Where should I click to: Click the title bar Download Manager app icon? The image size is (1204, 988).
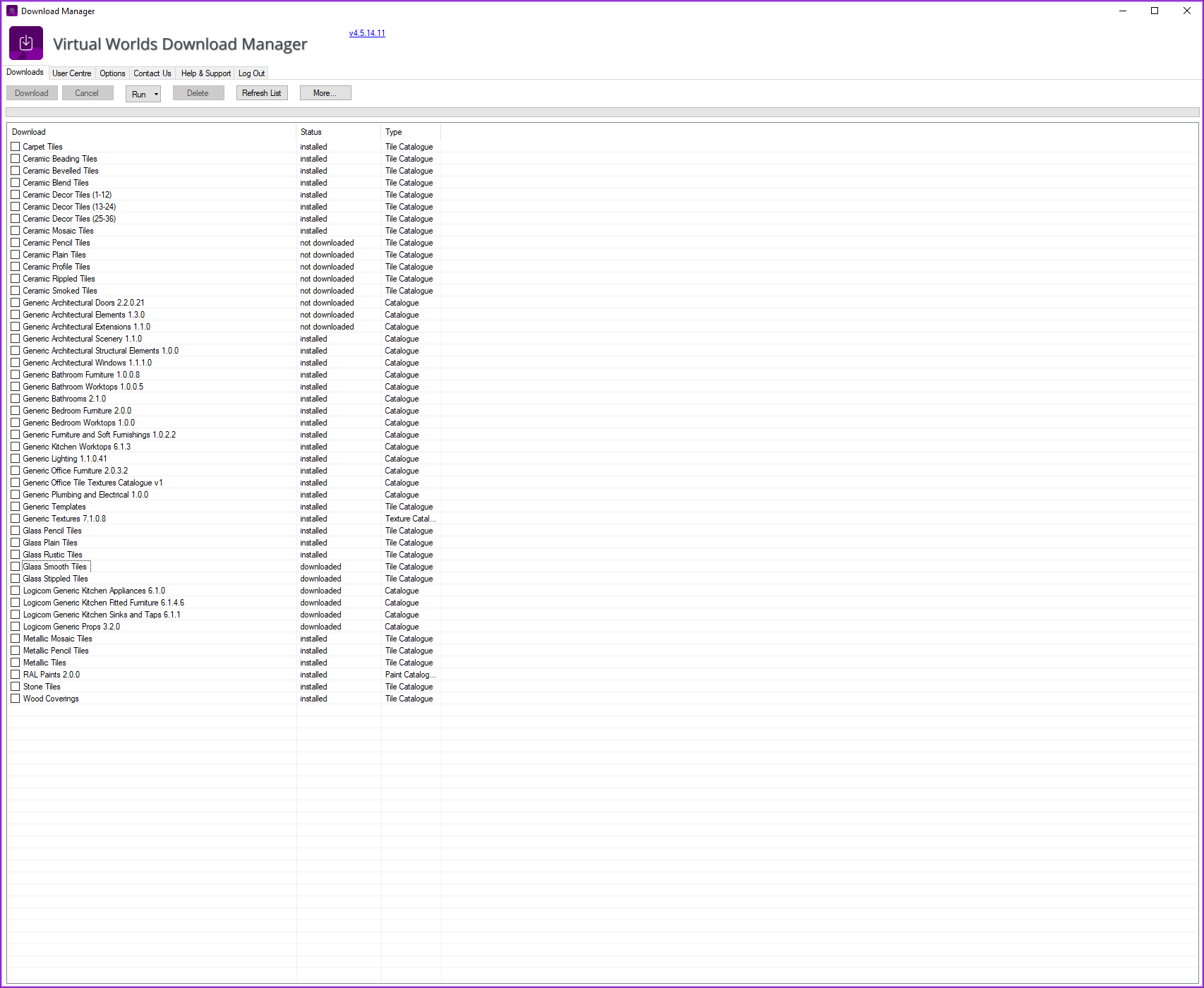(x=12, y=11)
